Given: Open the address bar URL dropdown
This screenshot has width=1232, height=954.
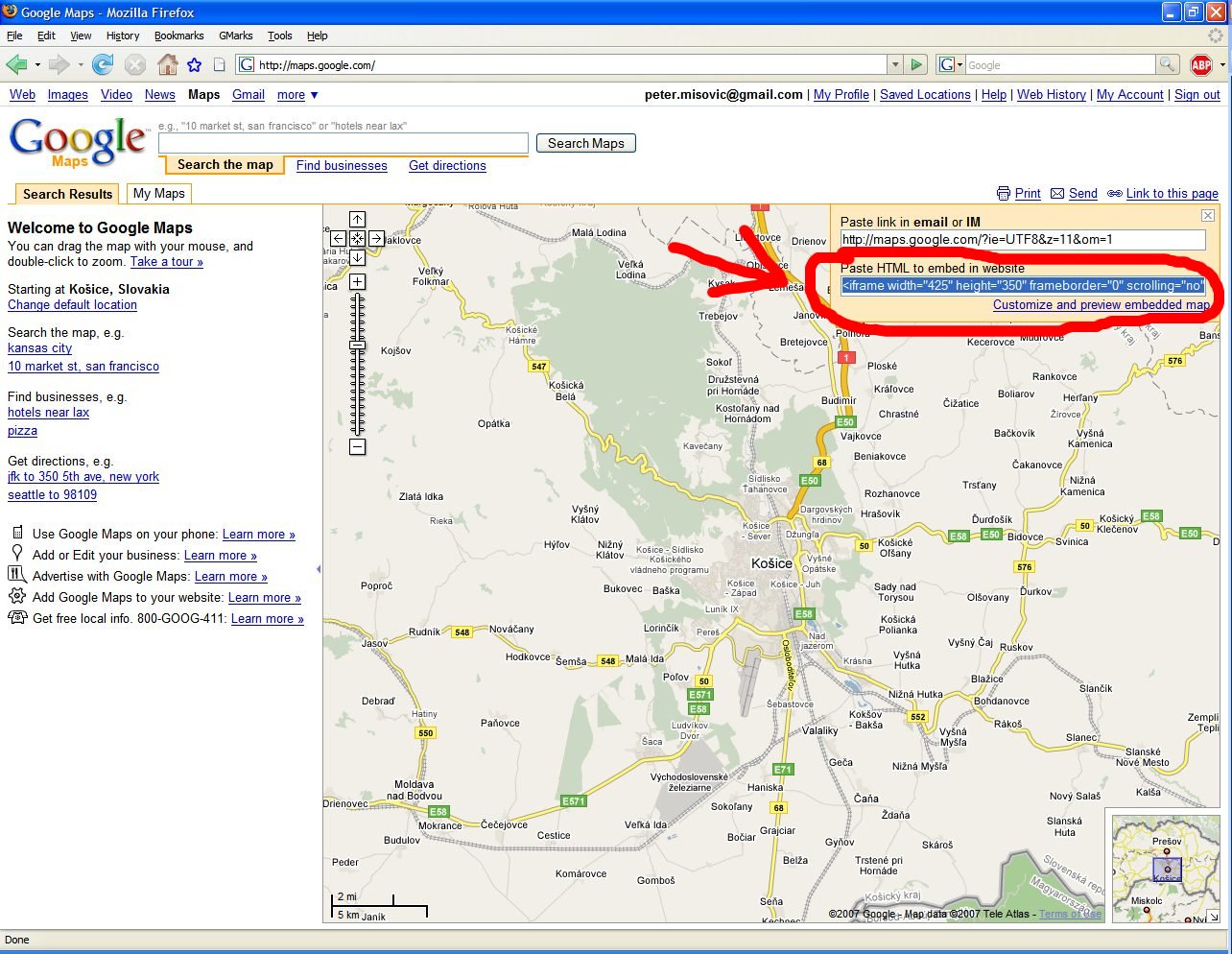Looking at the screenshot, I should click(895, 64).
